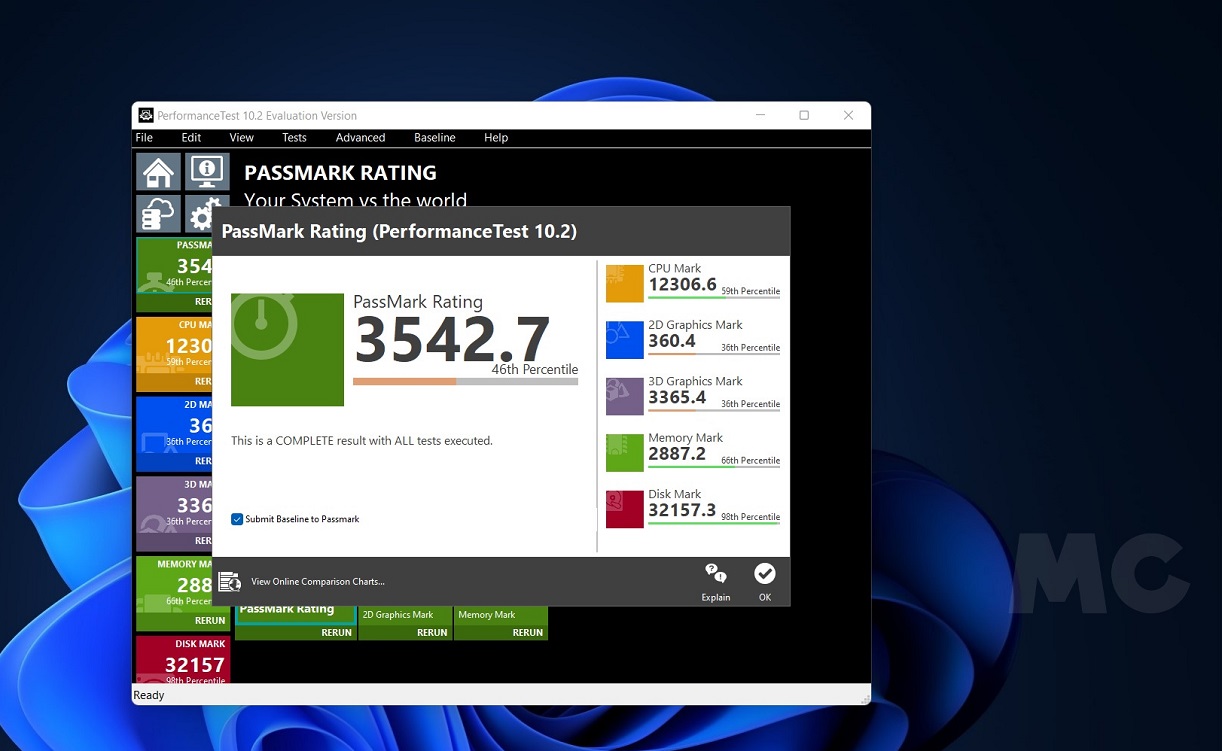Open the Baseline menu
This screenshot has height=751, width=1222.
tap(434, 138)
